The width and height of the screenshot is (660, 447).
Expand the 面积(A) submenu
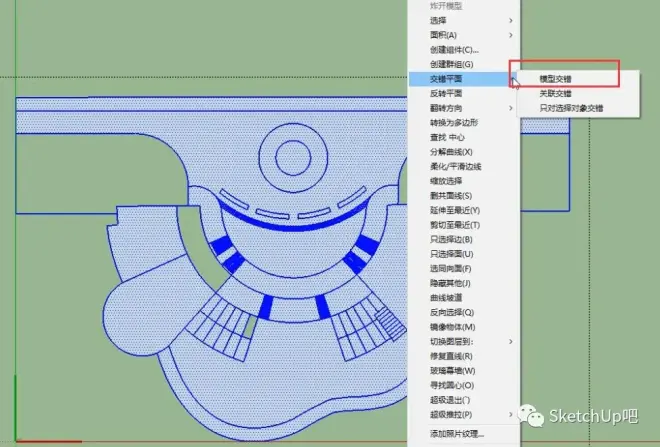(464, 35)
